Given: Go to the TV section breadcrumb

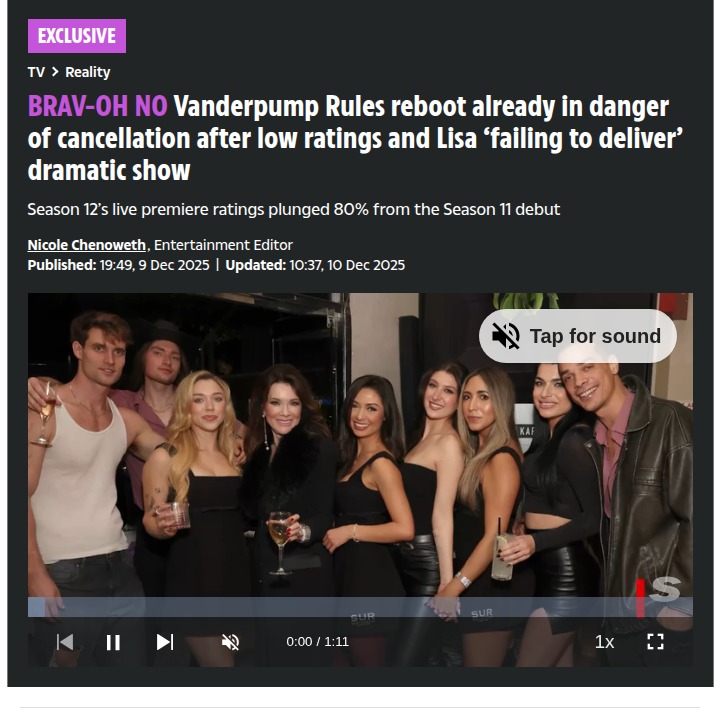Looking at the screenshot, I should pyautogui.click(x=36, y=72).
